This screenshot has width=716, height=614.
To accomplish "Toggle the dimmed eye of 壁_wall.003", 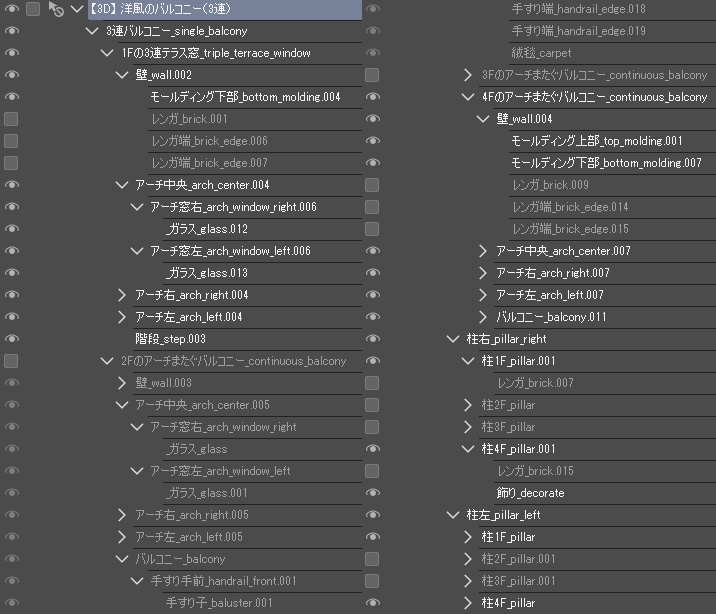I will [11, 383].
